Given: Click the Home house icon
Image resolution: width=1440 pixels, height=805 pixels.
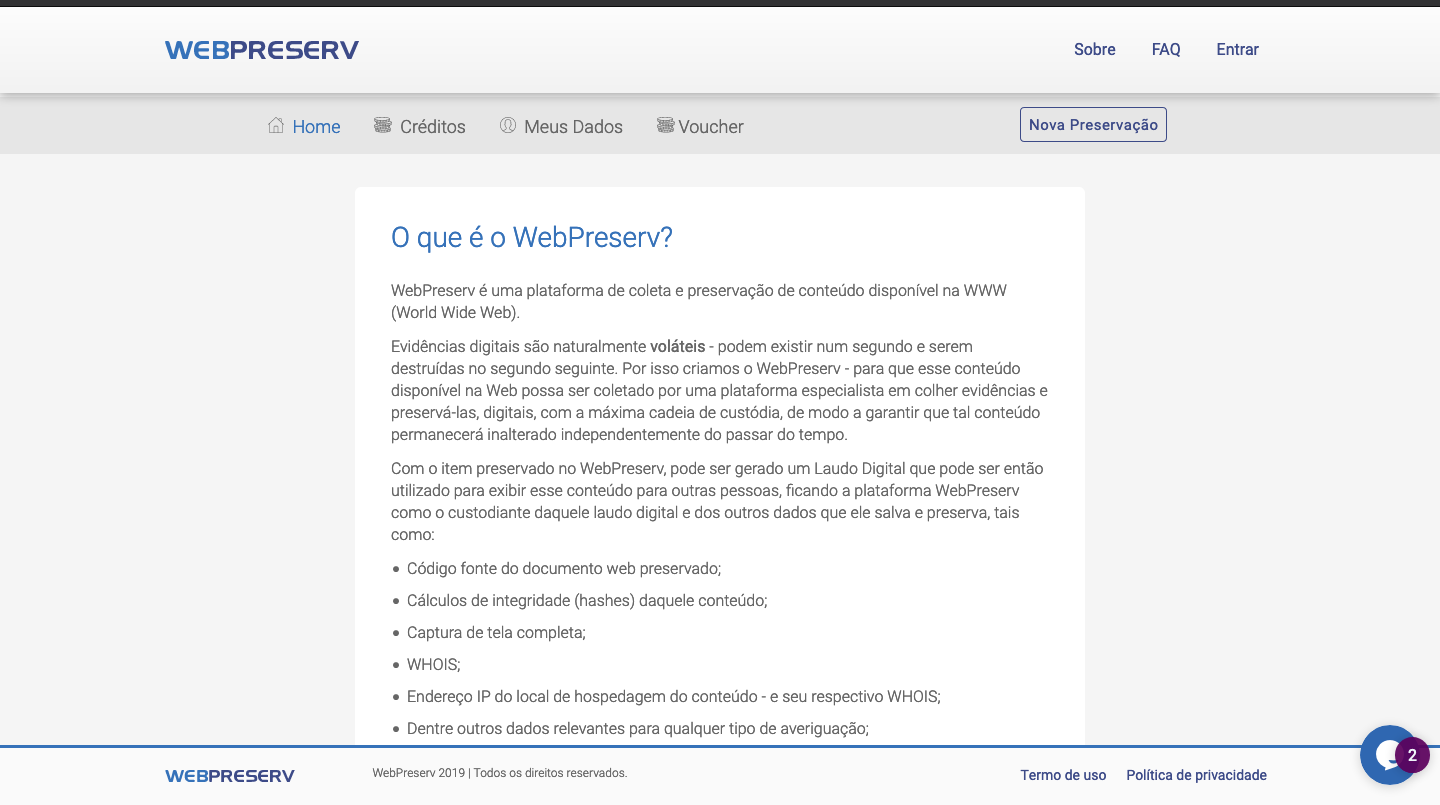Looking at the screenshot, I should [x=276, y=125].
